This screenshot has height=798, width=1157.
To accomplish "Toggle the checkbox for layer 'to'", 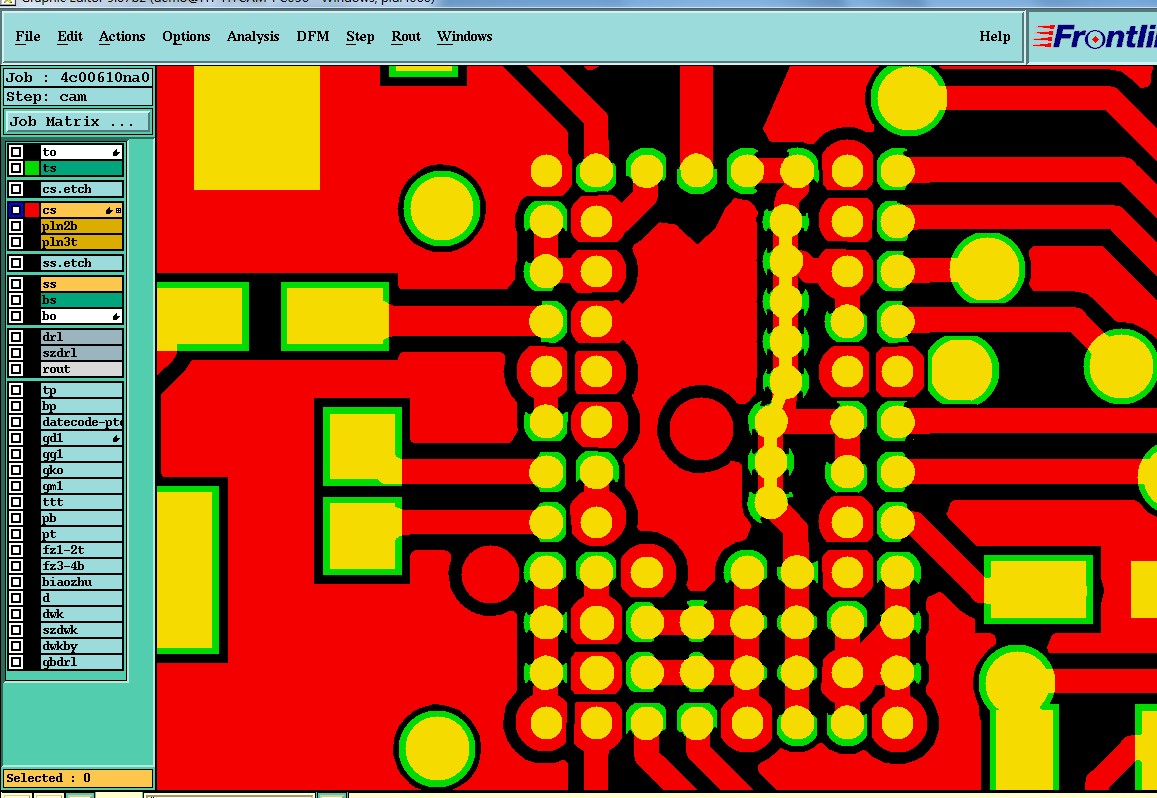I will (16, 152).
